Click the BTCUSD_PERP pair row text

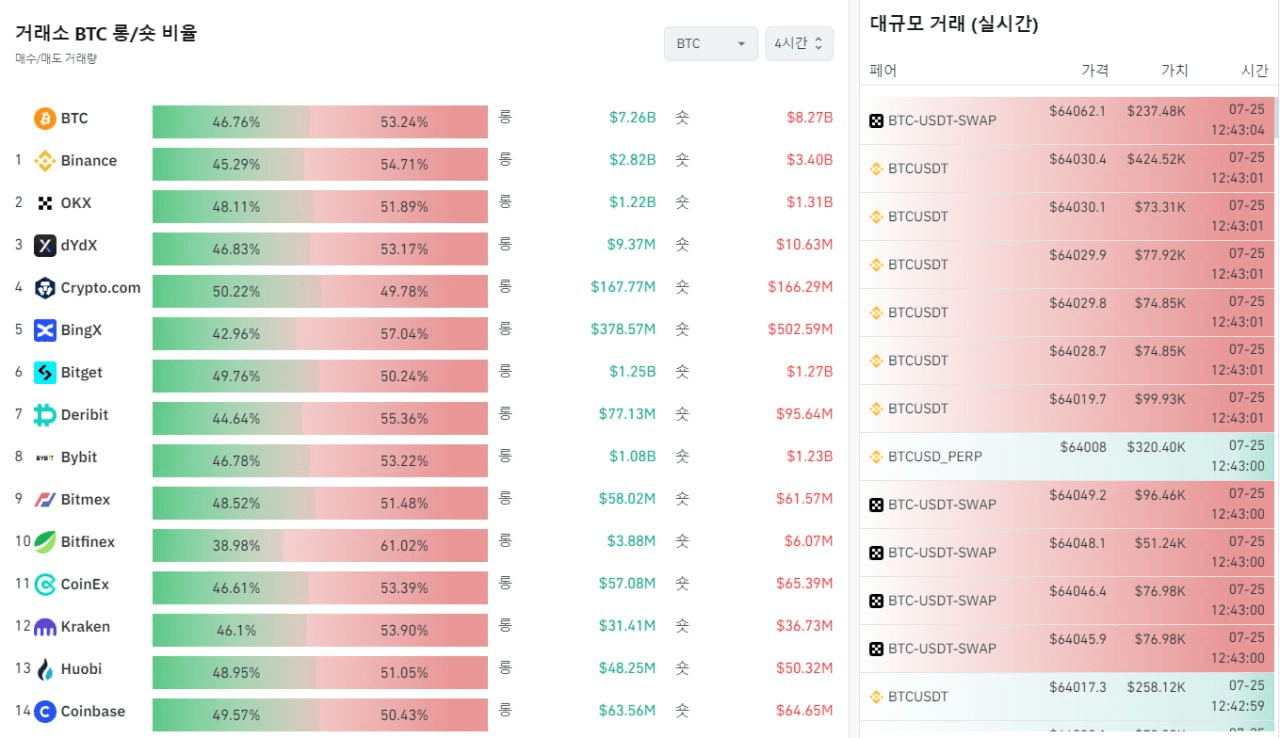point(935,457)
